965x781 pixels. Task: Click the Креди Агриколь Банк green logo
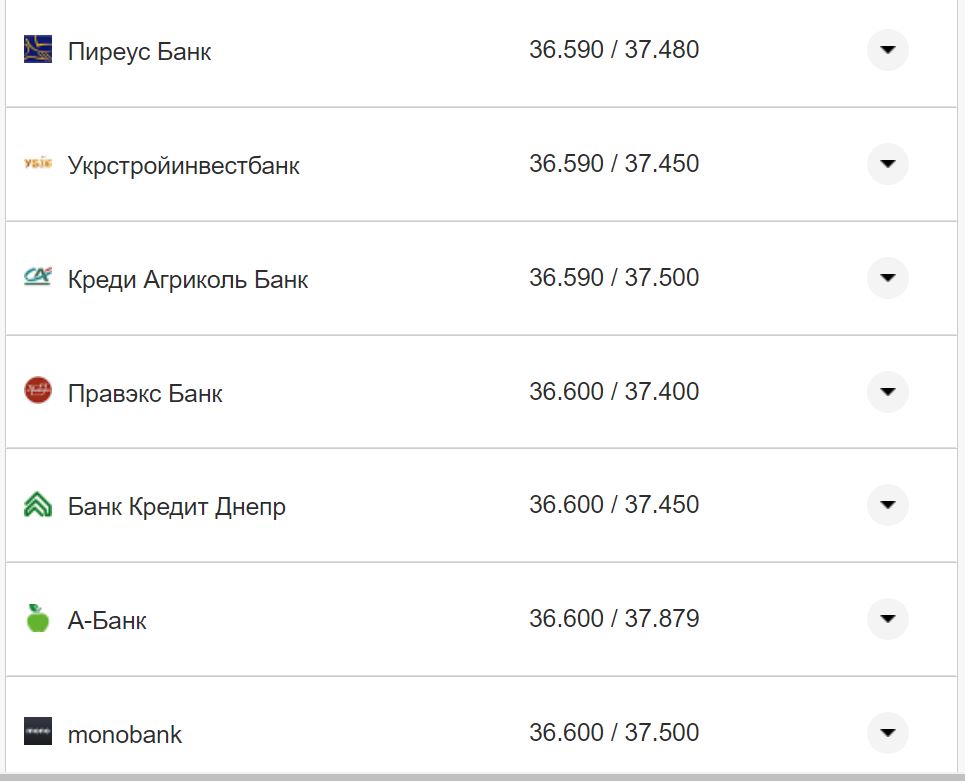(36, 277)
